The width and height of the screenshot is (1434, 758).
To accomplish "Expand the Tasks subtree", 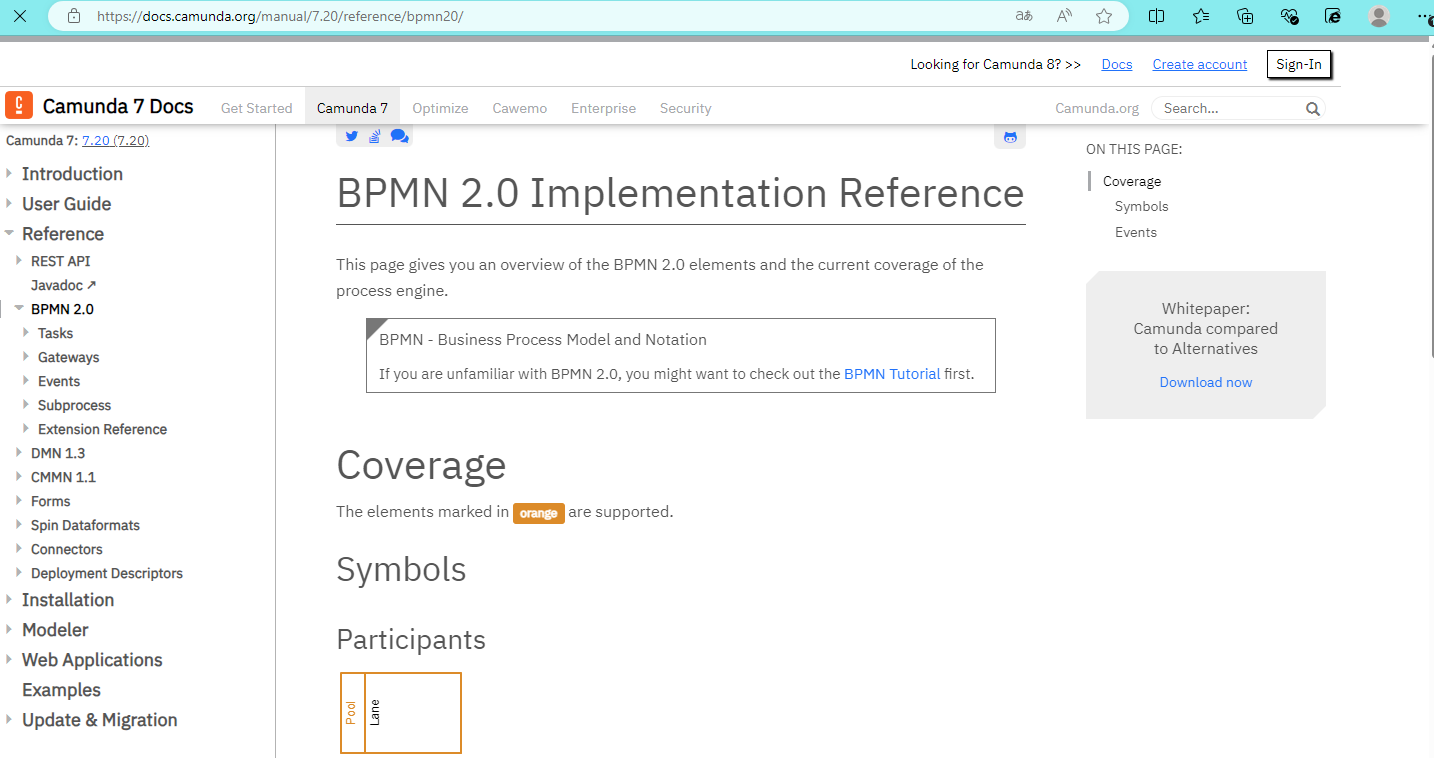I will tap(27, 333).
